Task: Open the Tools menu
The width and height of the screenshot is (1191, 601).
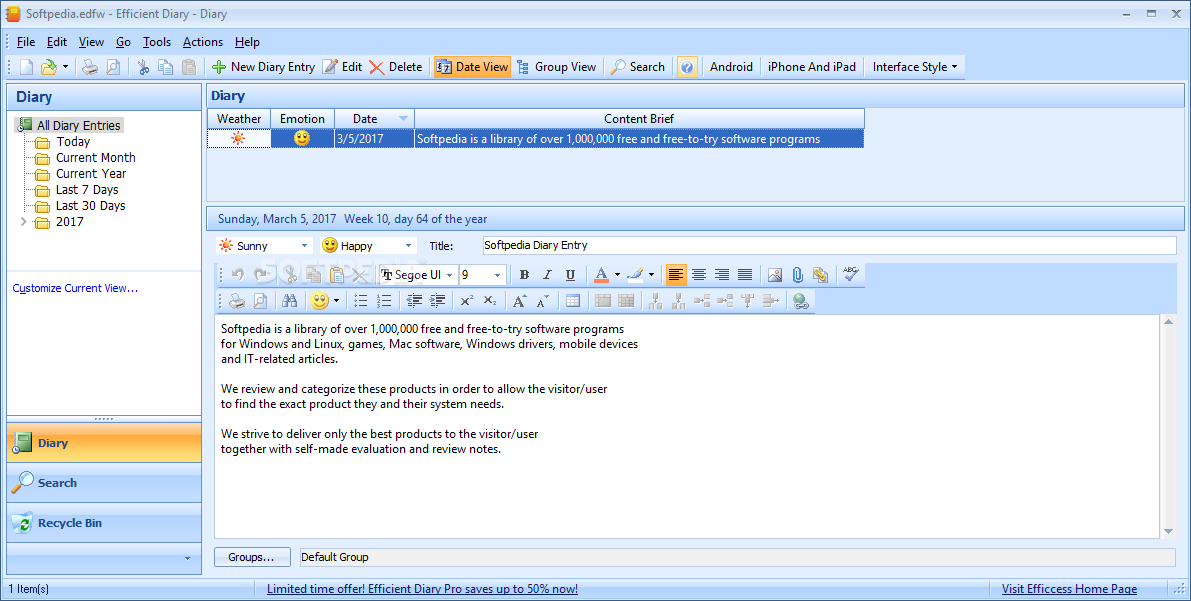Action: [157, 42]
